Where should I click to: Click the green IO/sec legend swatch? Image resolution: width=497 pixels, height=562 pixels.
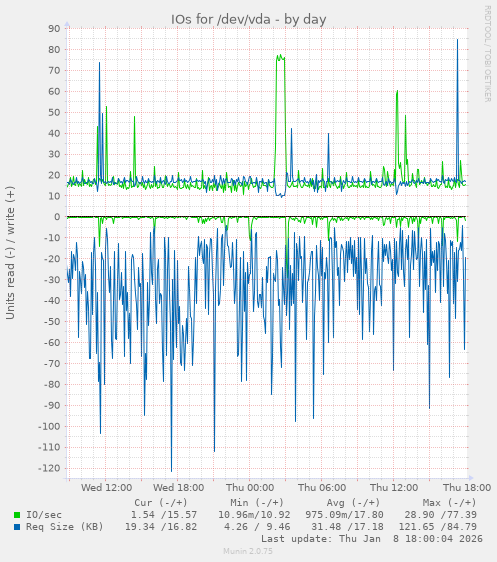tap(17, 515)
